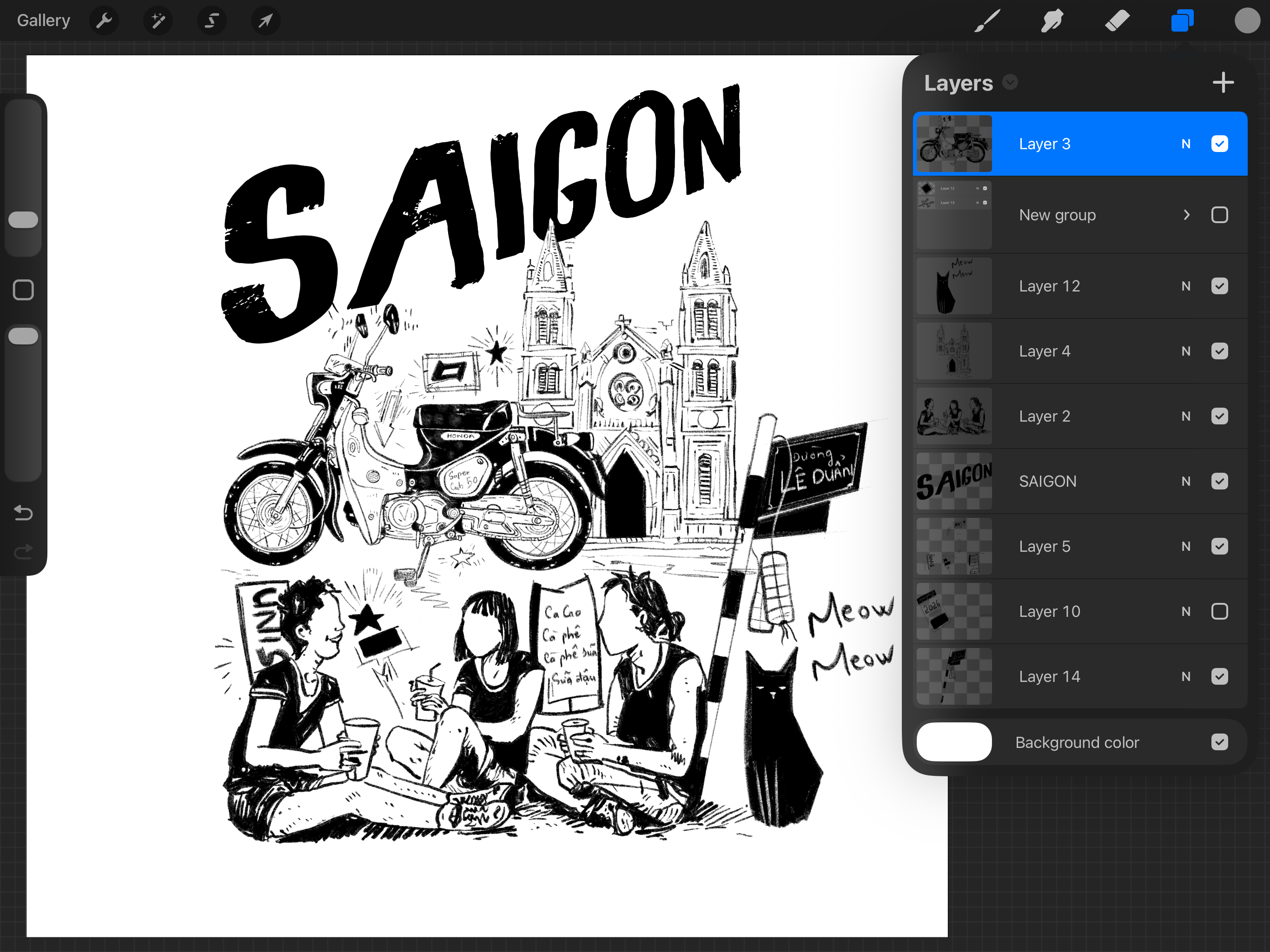Hide Layer 3 visibility checkbox
Image resolution: width=1270 pixels, height=952 pixels.
[x=1219, y=144]
